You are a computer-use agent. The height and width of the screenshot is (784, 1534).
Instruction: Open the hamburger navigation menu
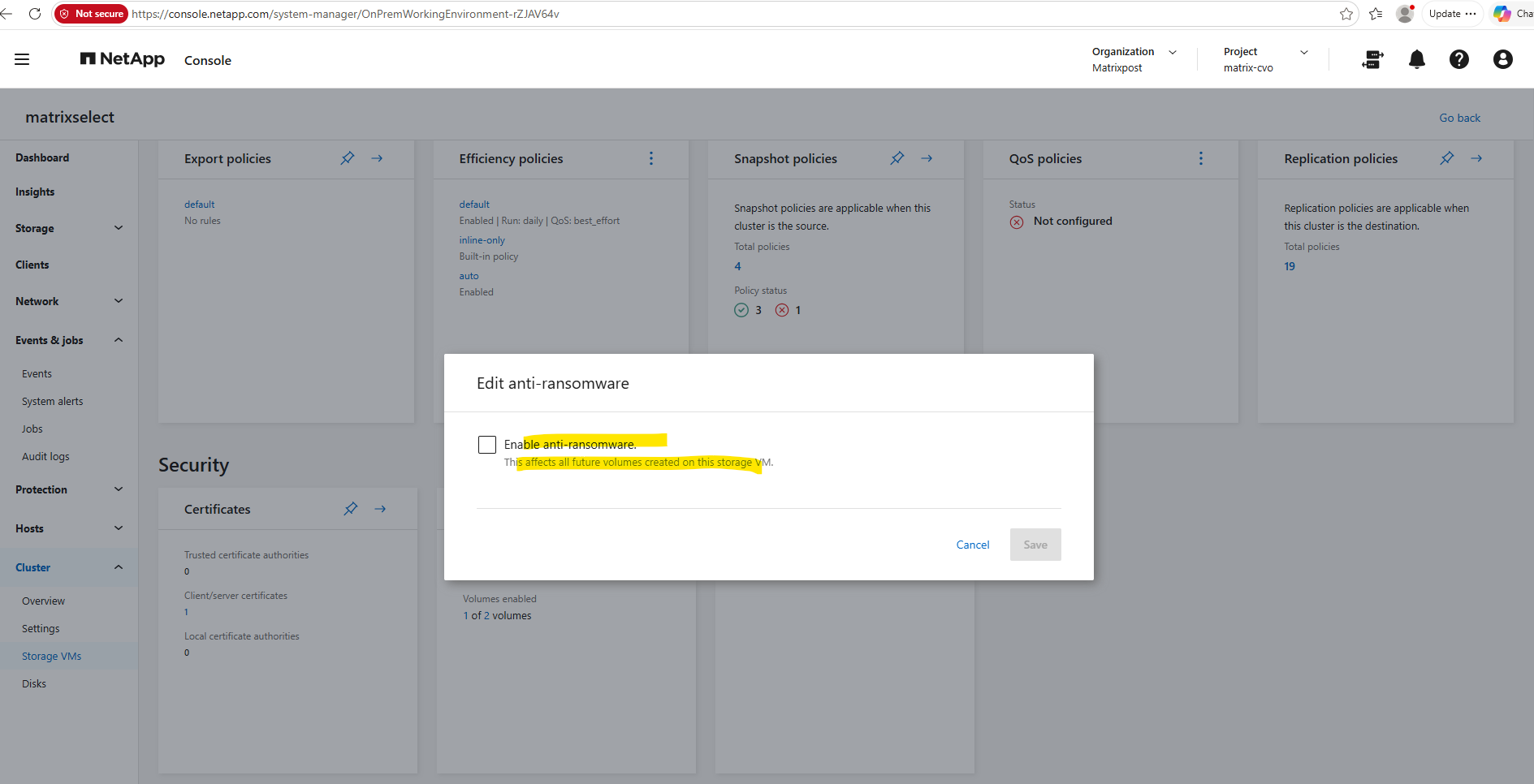(22, 59)
